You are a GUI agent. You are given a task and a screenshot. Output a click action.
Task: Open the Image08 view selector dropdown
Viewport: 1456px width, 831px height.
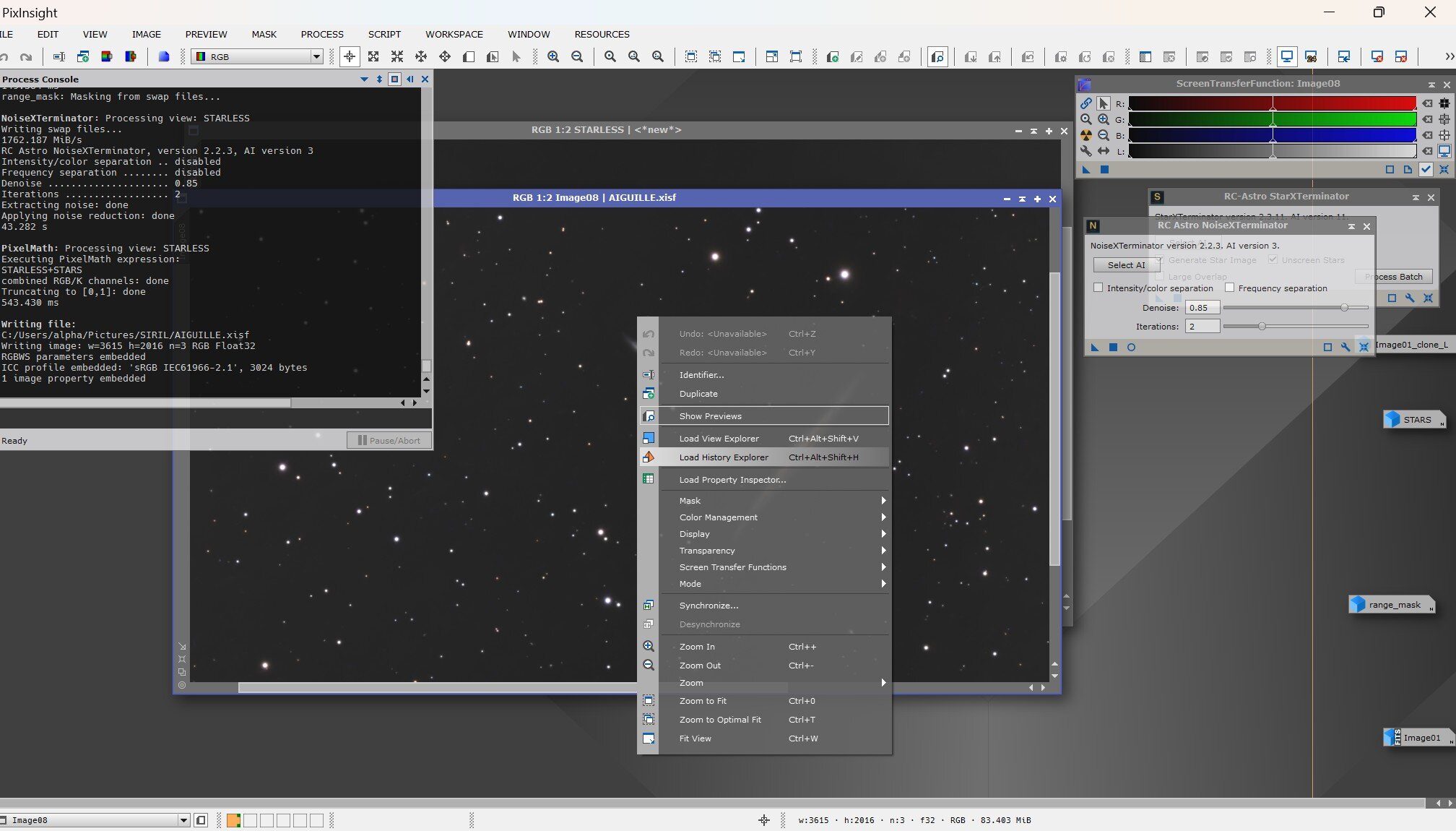click(x=183, y=820)
